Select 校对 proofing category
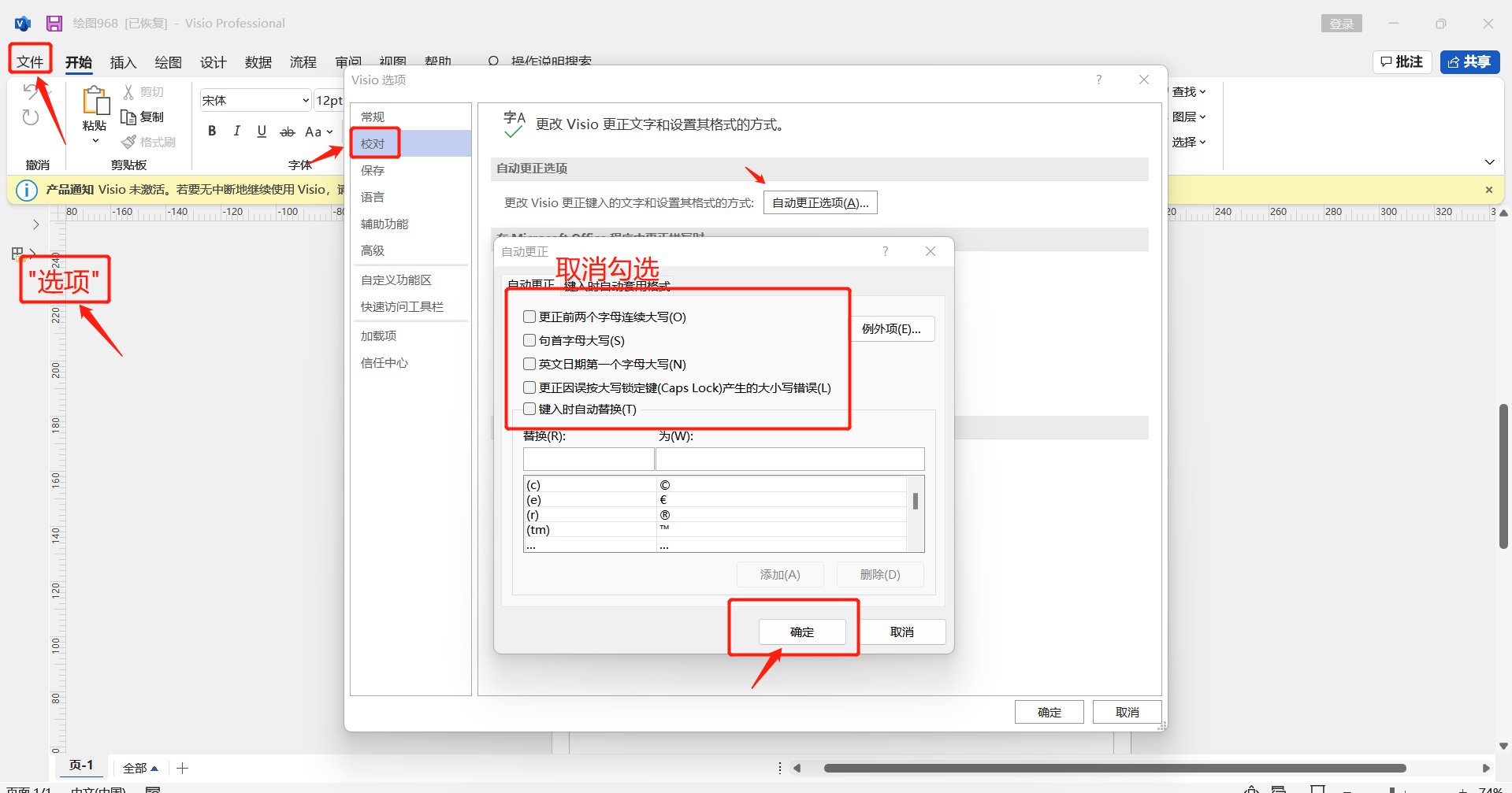The image size is (1512, 793). (411, 143)
